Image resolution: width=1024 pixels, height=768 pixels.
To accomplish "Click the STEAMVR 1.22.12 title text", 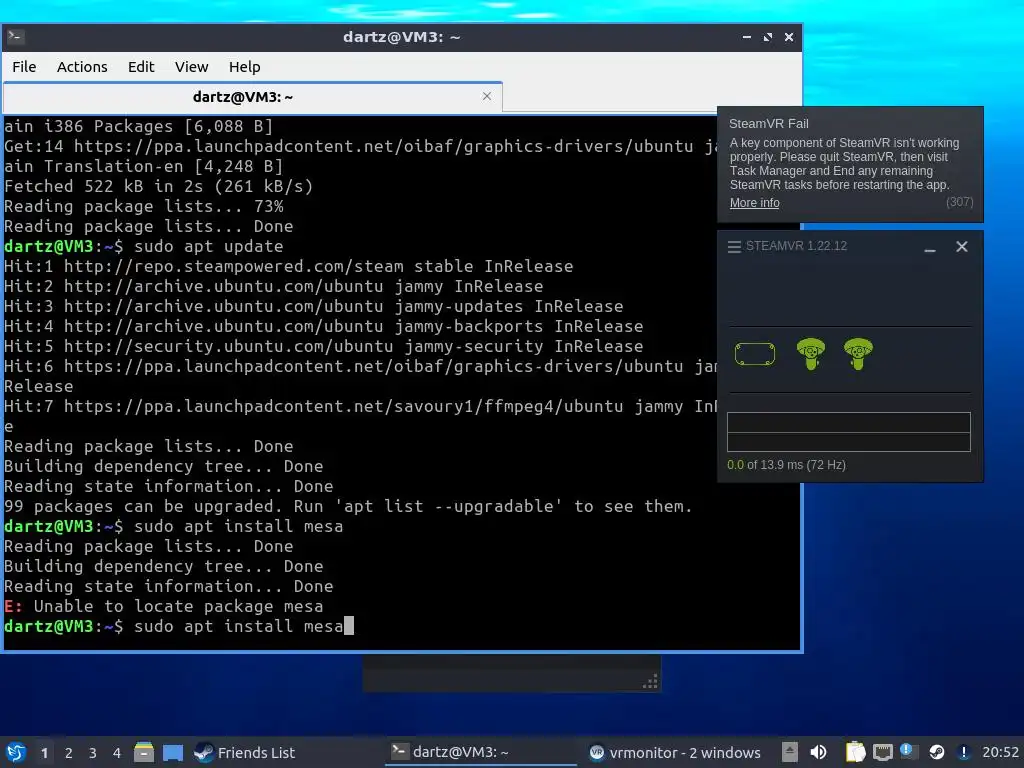I will 796,246.
